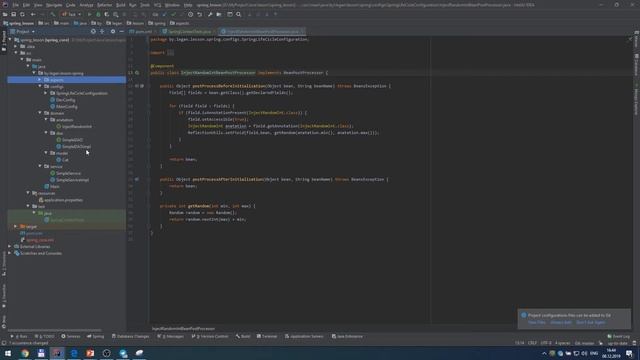Click the Search Everywhere magnifier icon

tap(238, 14)
